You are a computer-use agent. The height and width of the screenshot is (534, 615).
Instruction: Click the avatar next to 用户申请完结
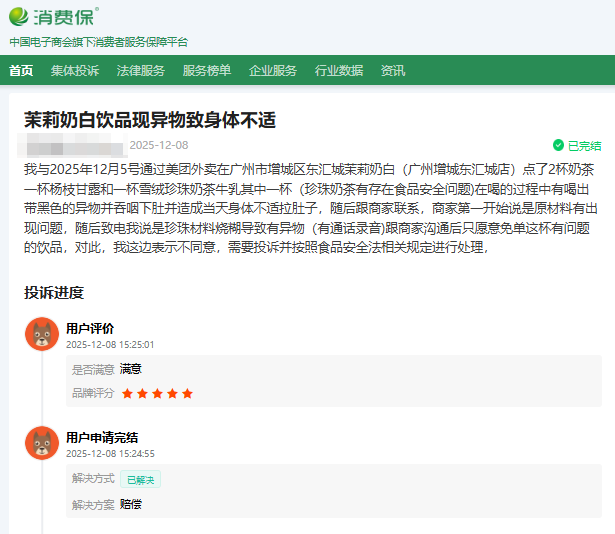[41, 444]
